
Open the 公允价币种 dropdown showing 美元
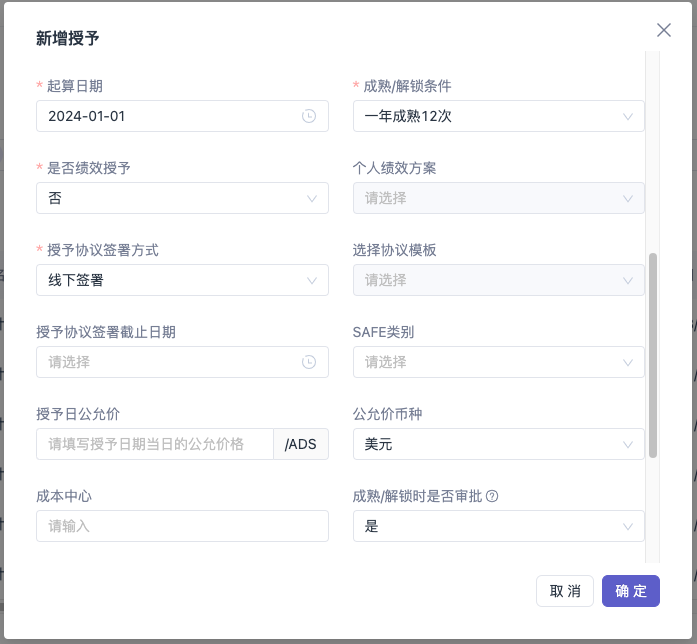click(x=498, y=444)
